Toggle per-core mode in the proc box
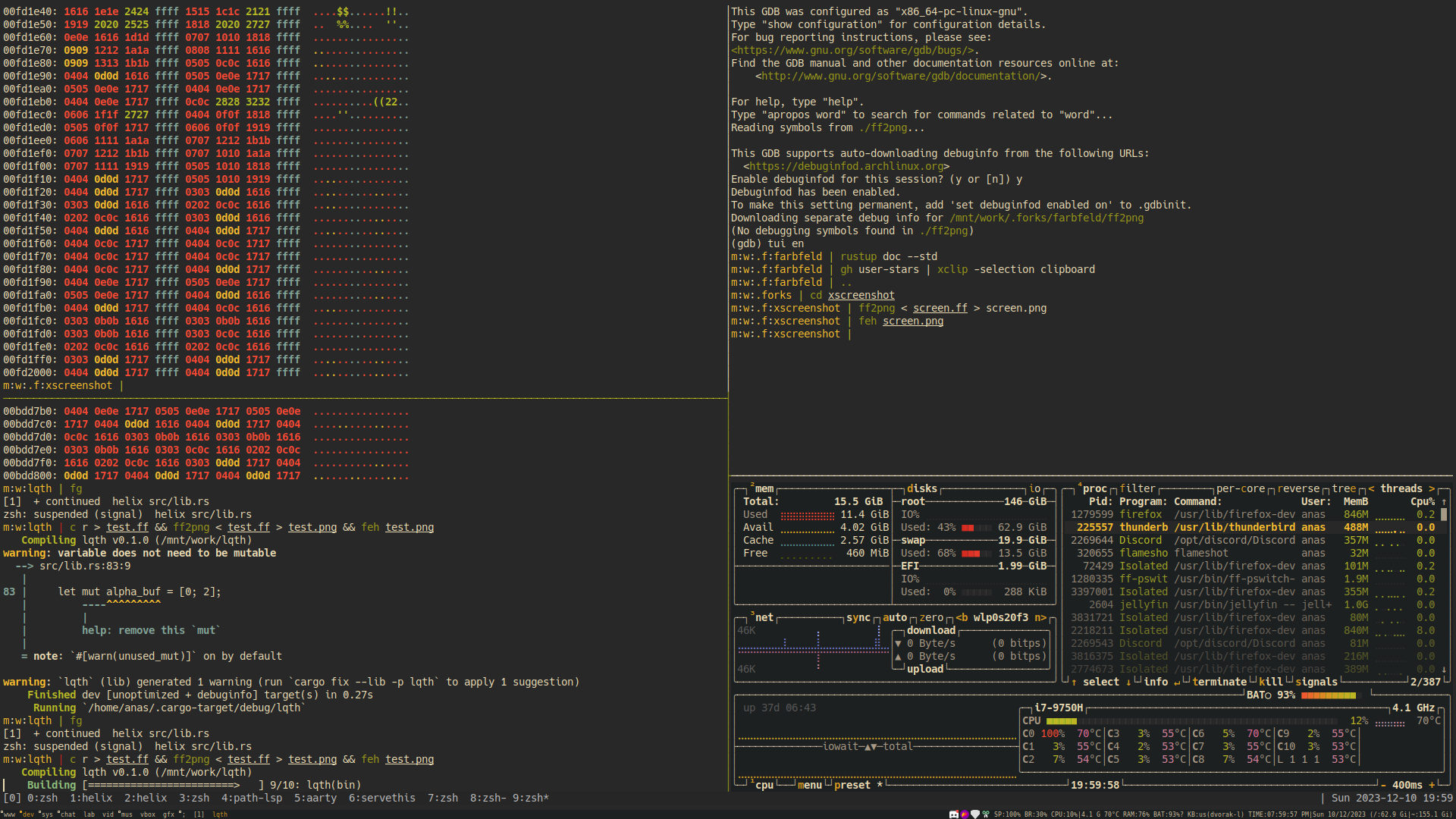The height and width of the screenshot is (819, 1456). [1240, 489]
